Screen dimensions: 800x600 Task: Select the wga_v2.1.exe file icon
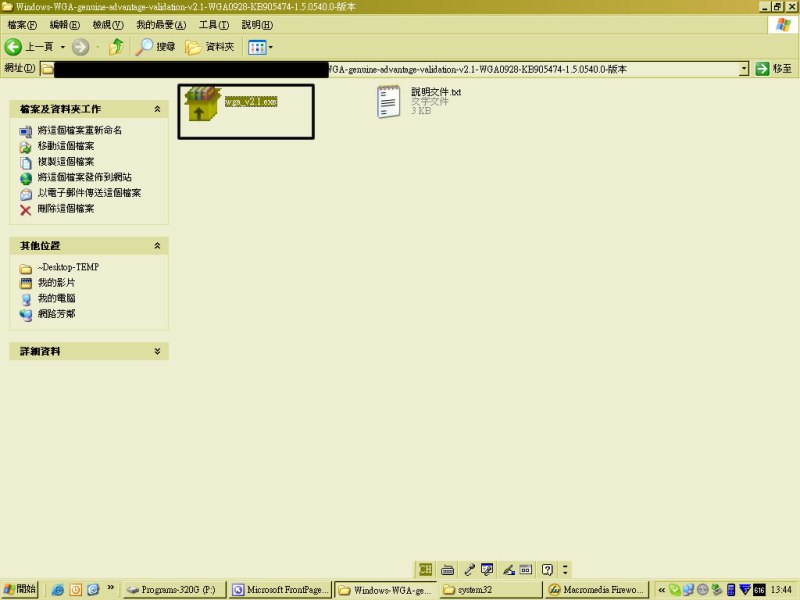coord(202,104)
